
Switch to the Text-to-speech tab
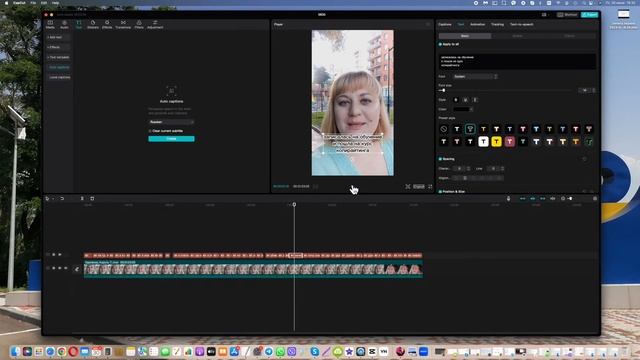(522, 24)
